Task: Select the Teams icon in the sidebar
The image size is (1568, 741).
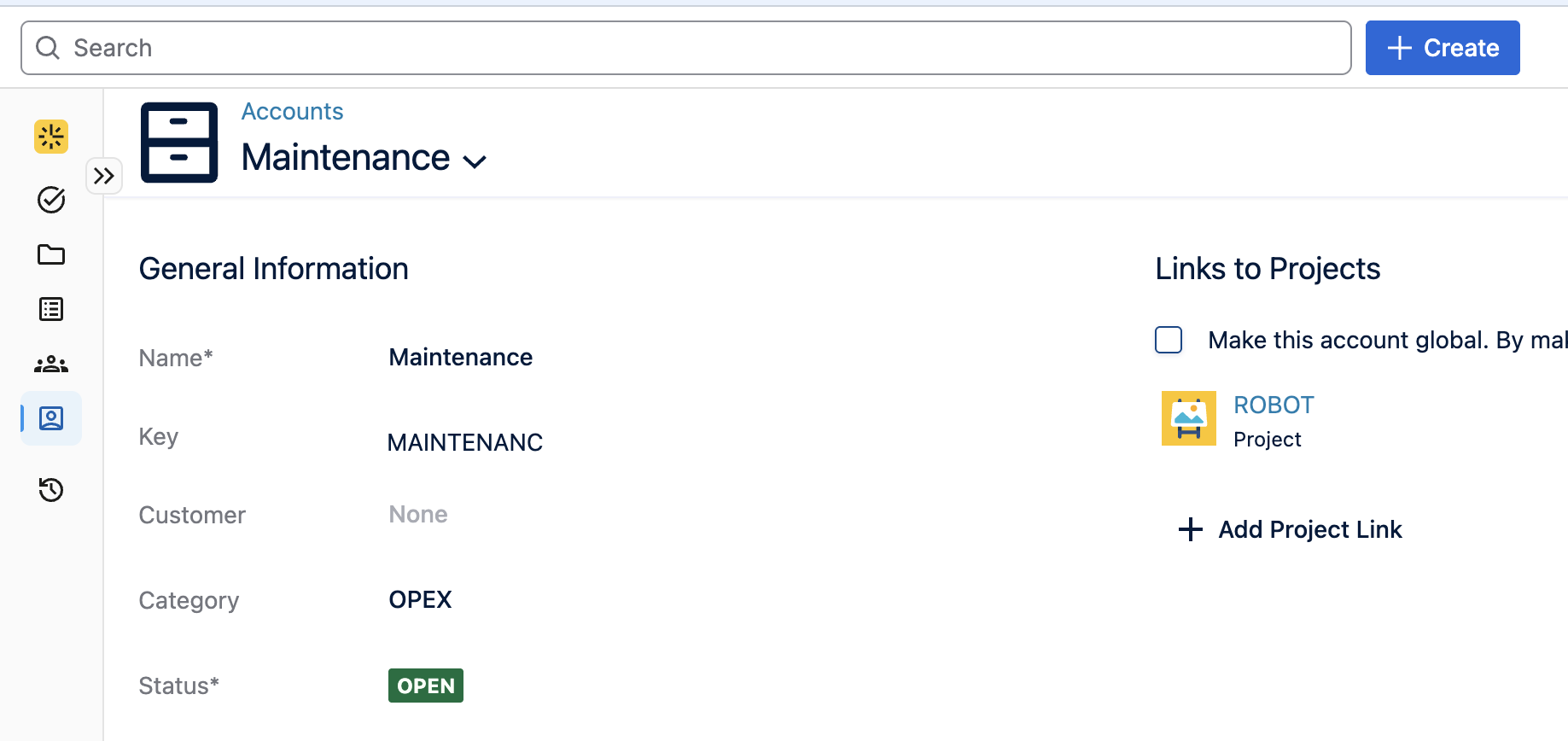Action: 50,364
